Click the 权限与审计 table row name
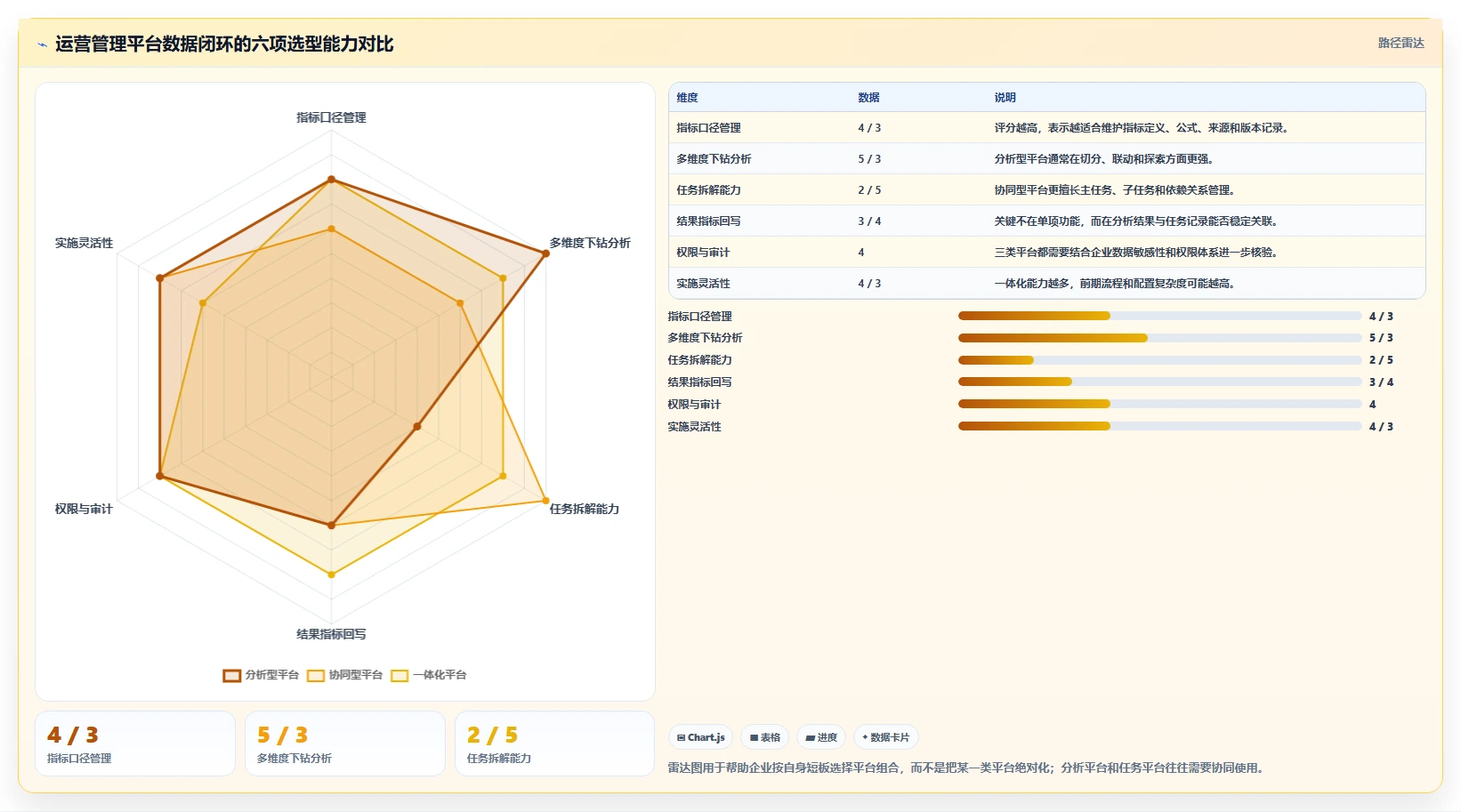 click(x=703, y=253)
